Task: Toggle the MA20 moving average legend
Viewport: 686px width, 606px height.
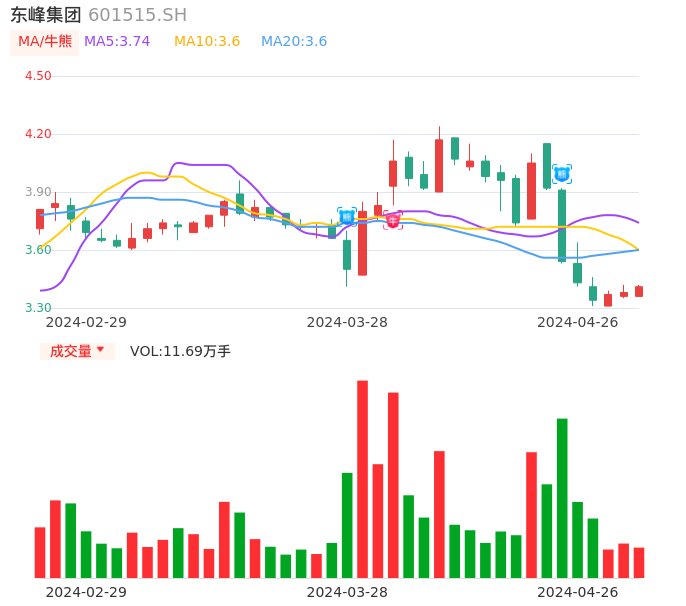Action: coord(294,42)
